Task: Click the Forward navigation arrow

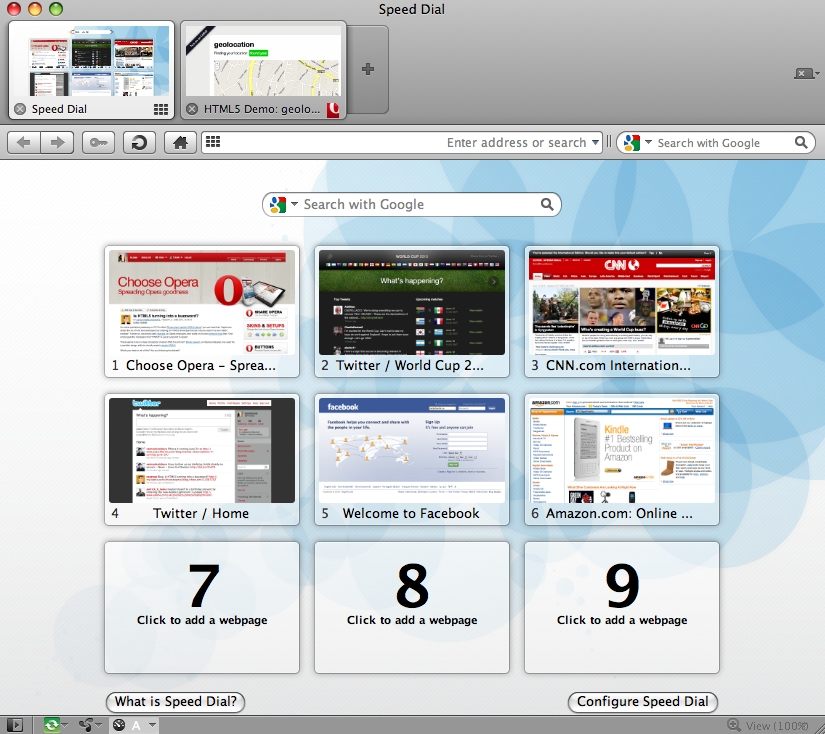Action: 57,143
